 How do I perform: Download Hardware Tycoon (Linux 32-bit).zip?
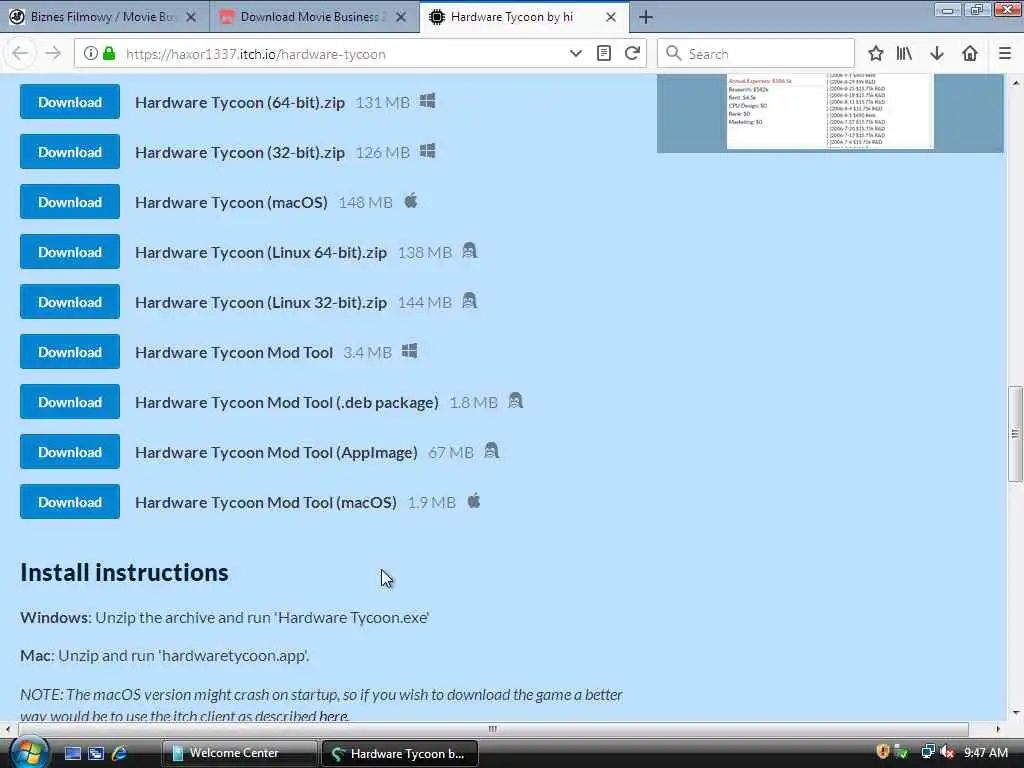pyautogui.click(x=70, y=302)
